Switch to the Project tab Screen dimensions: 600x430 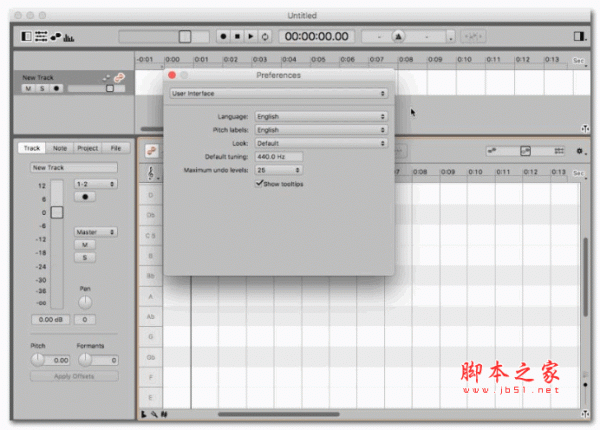[88, 148]
